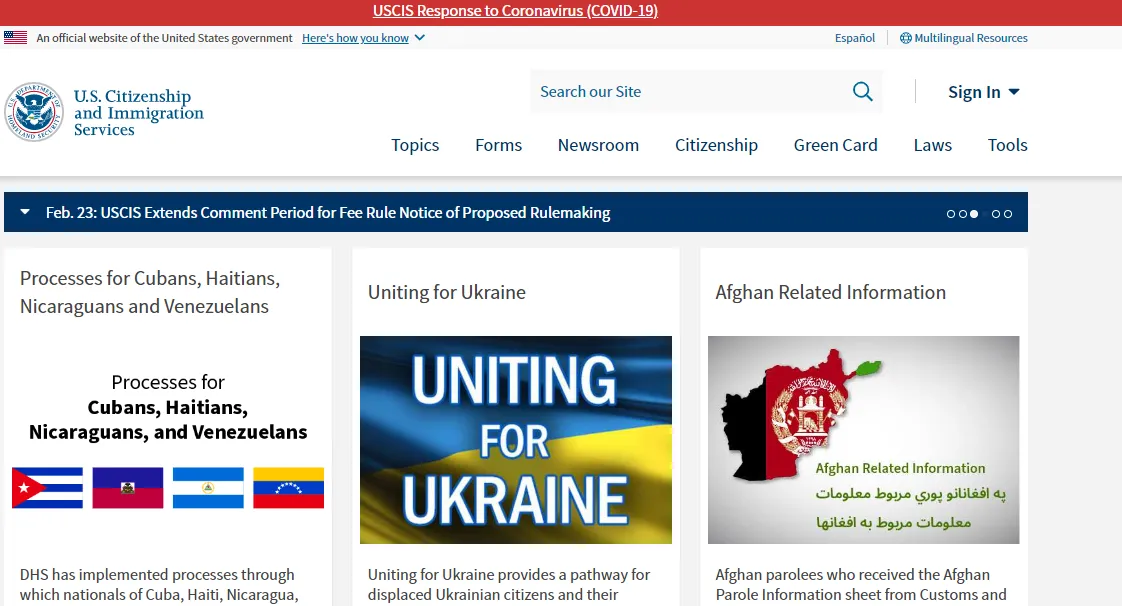Image resolution: width=1122 pixels, height=606 pixels.
Task: Open the Newsroom menu
Action: point(598,145)
